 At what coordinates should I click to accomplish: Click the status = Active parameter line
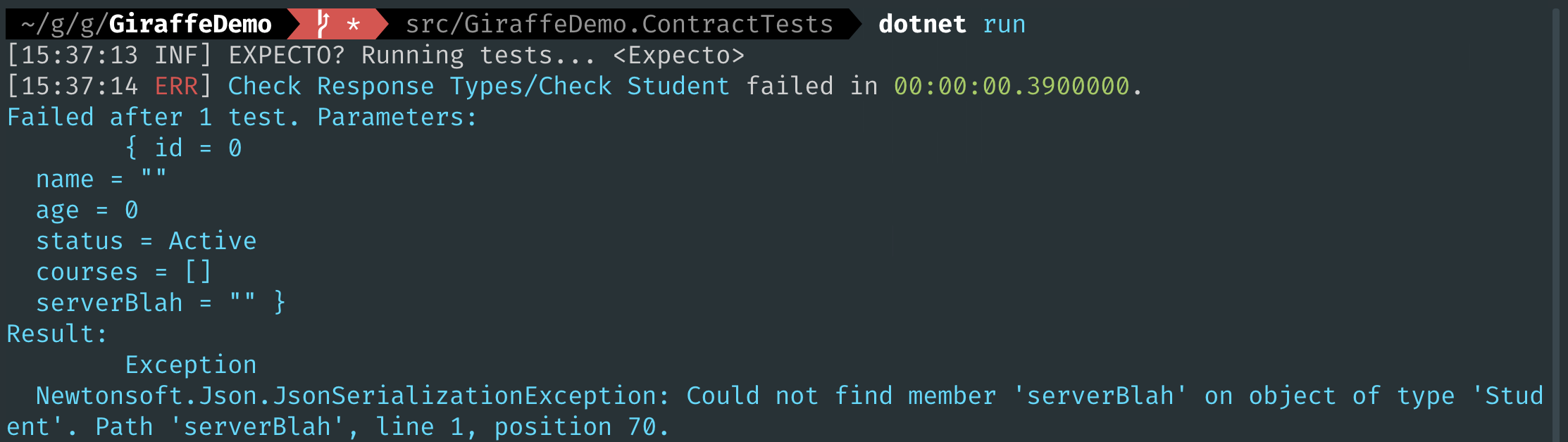tap(147, 241)
